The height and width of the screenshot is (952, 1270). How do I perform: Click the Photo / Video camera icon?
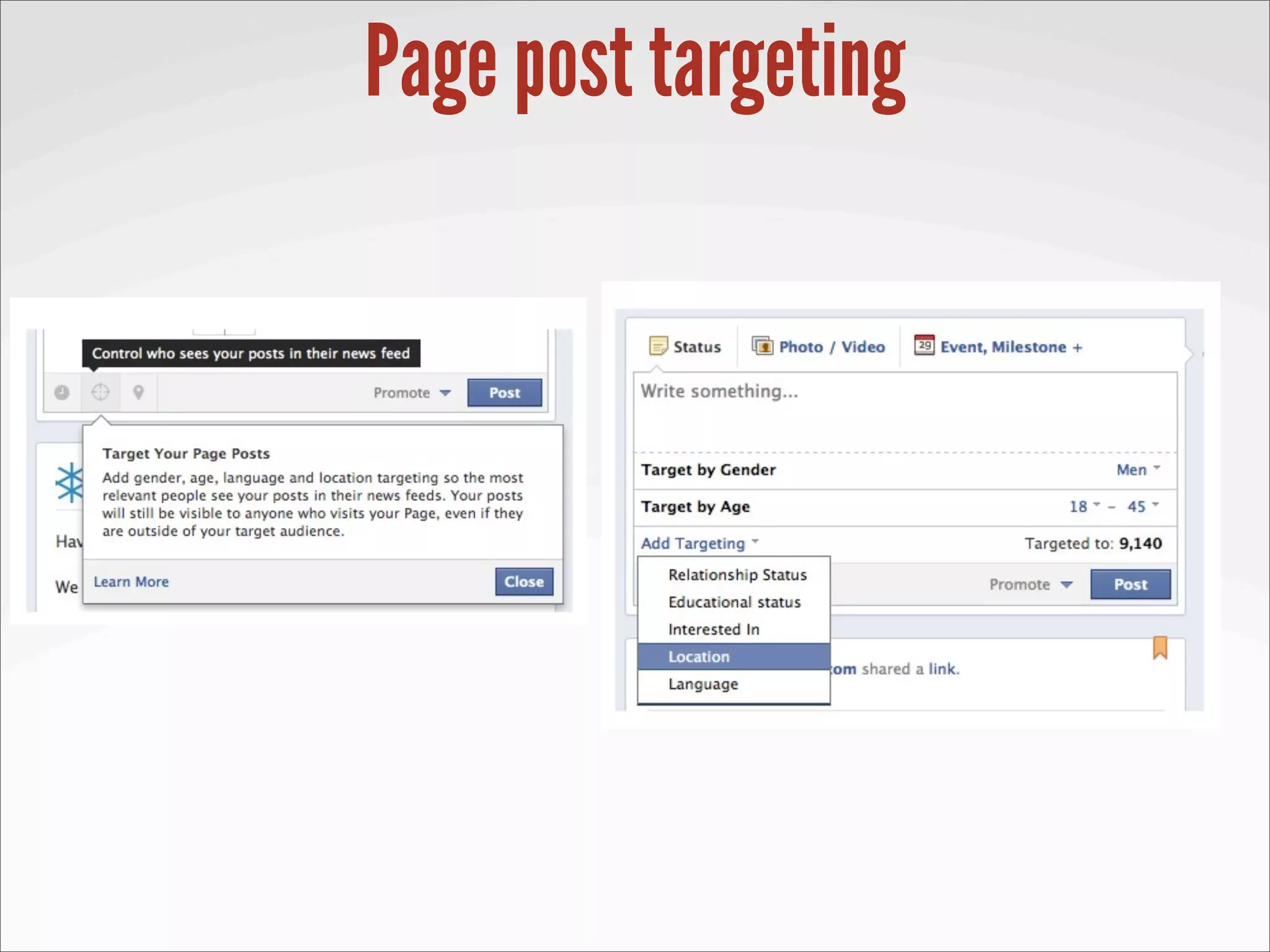(x=762, y=345)
